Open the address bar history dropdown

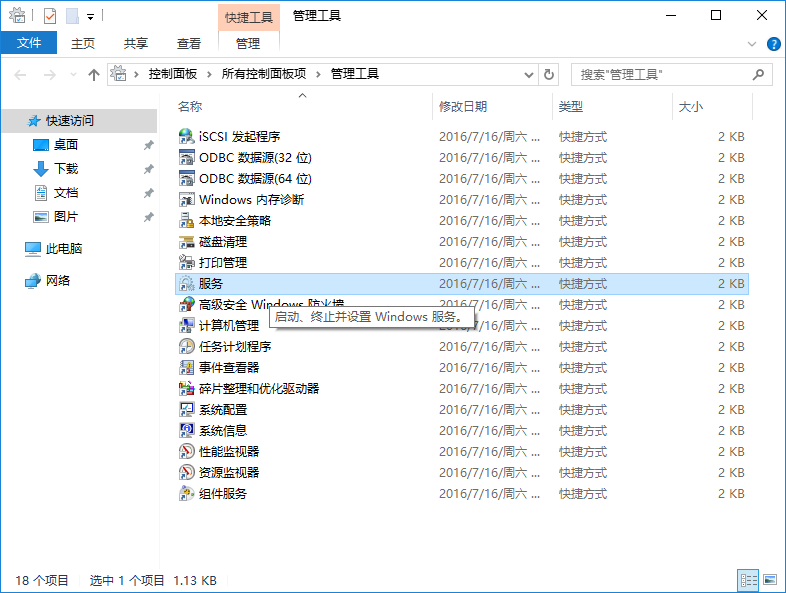coord(530,74)
